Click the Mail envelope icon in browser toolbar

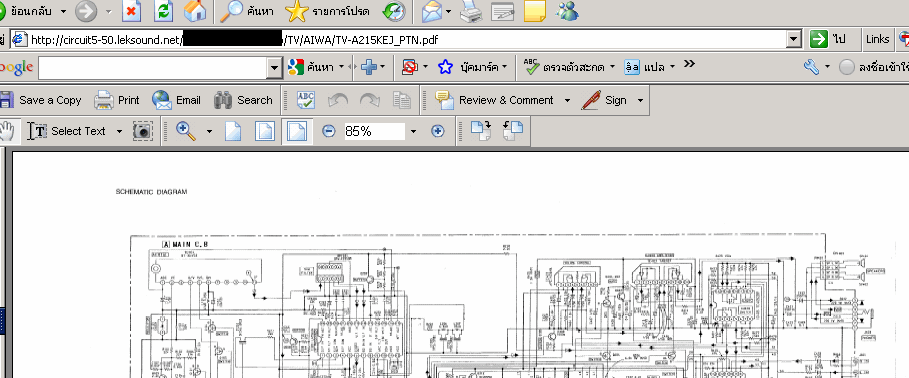(431, 11)
